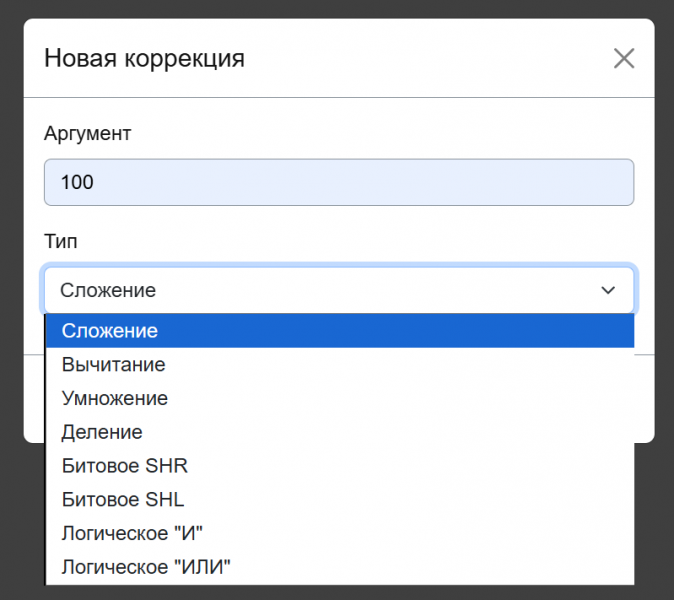Click empty body space right of Тип label
Image resolution: width=674 pixels, height=600 pixels.
tap(350, 241)
